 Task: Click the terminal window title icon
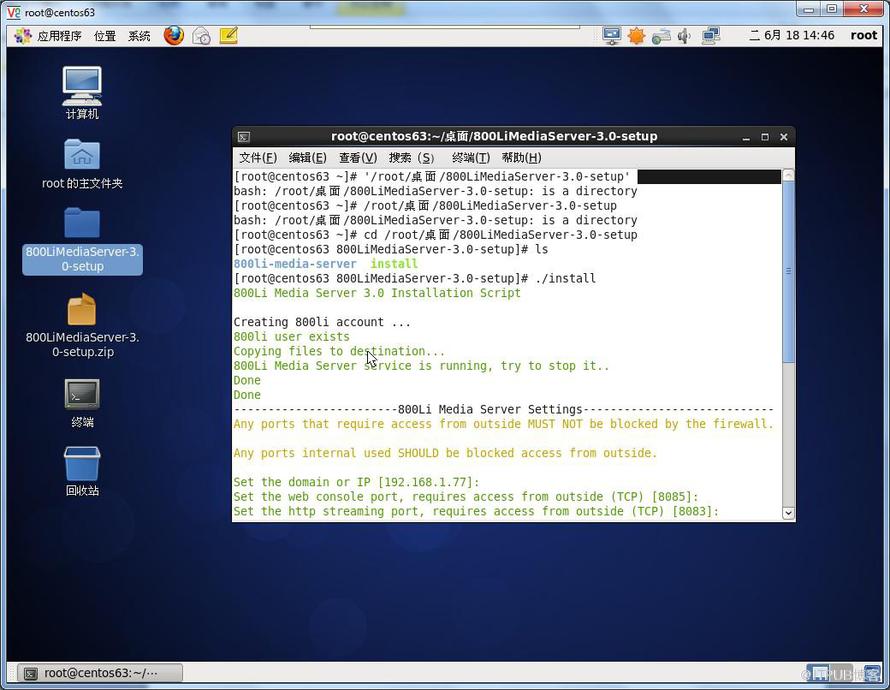pos(244,137)
